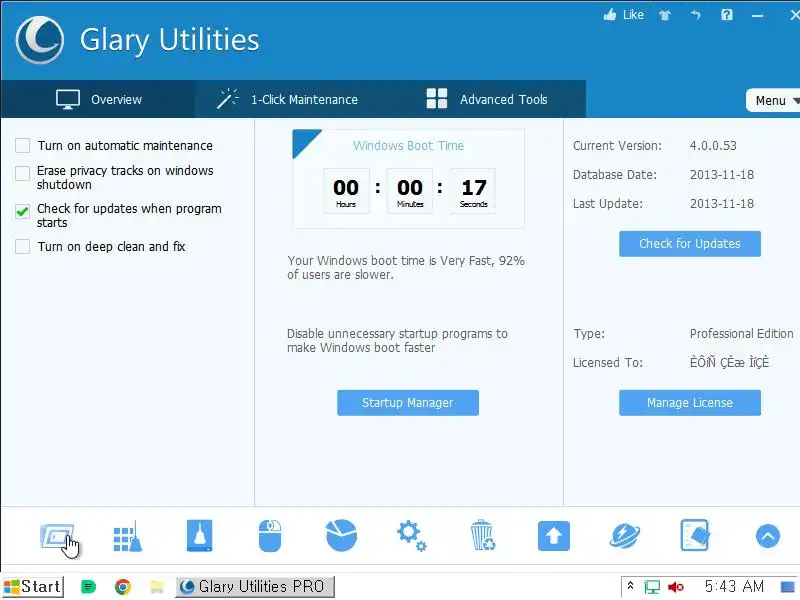Click the Manage License button
This screenshot has height=600, width=800.
coord(690,403)
